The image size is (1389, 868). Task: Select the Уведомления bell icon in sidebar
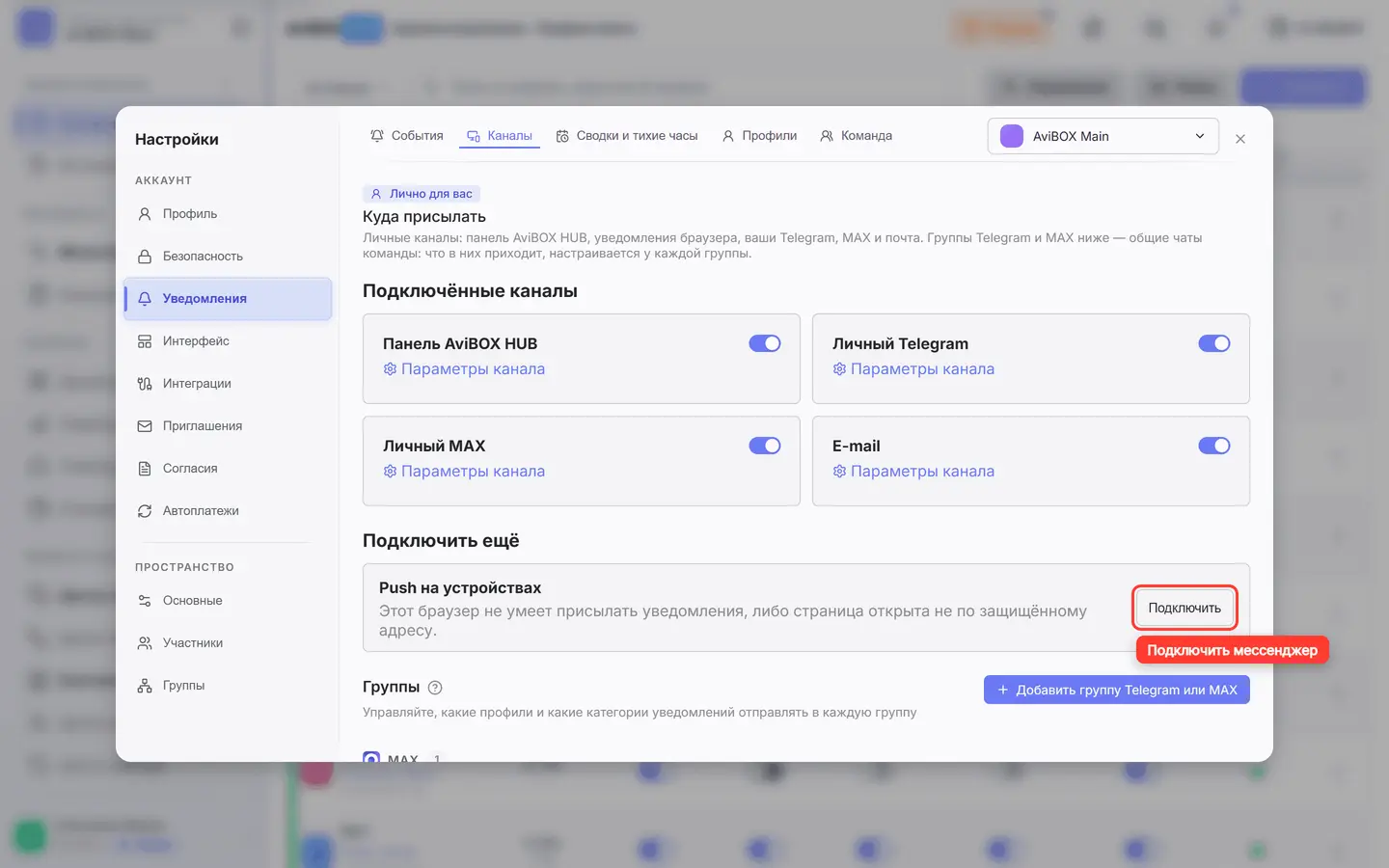pos(145,299)
